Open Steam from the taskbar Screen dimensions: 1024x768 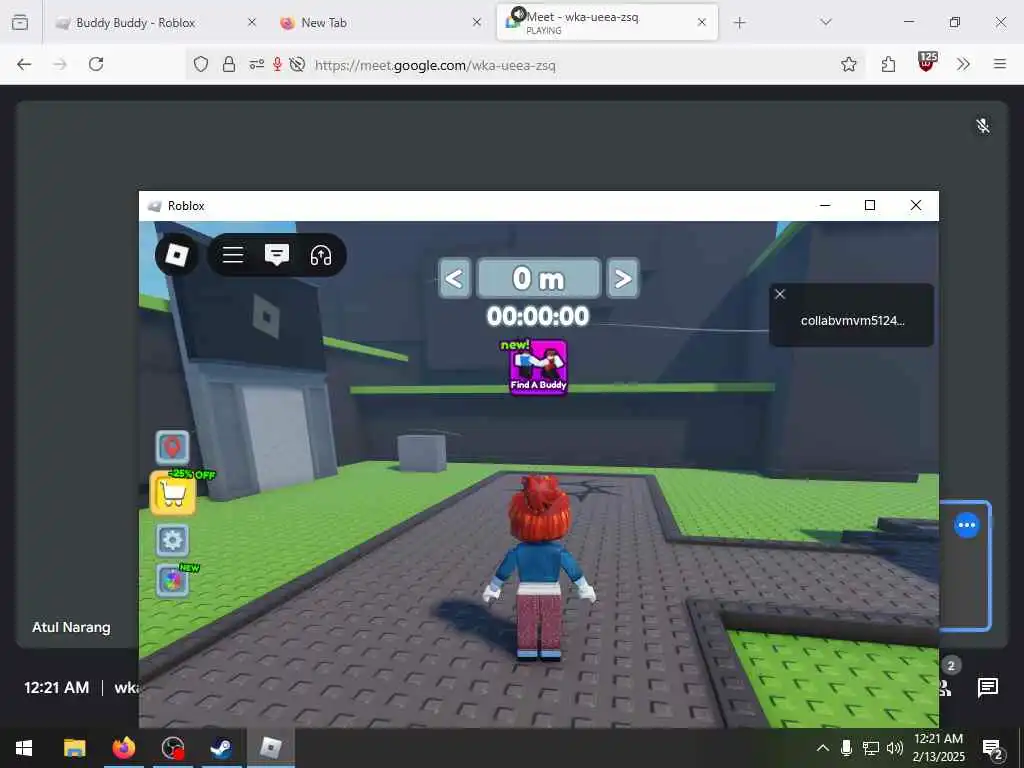coord(221,748)
